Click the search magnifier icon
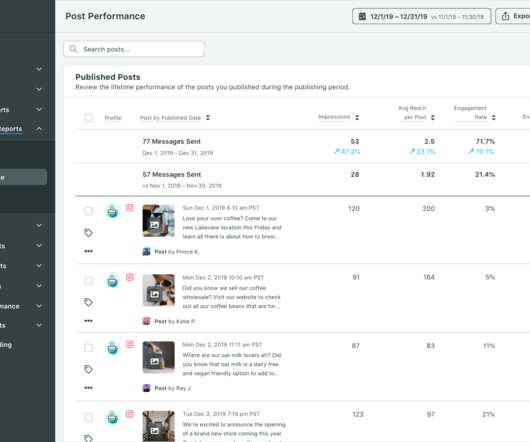Viewport: 530px width, 442px height. [x=73, y=49]
